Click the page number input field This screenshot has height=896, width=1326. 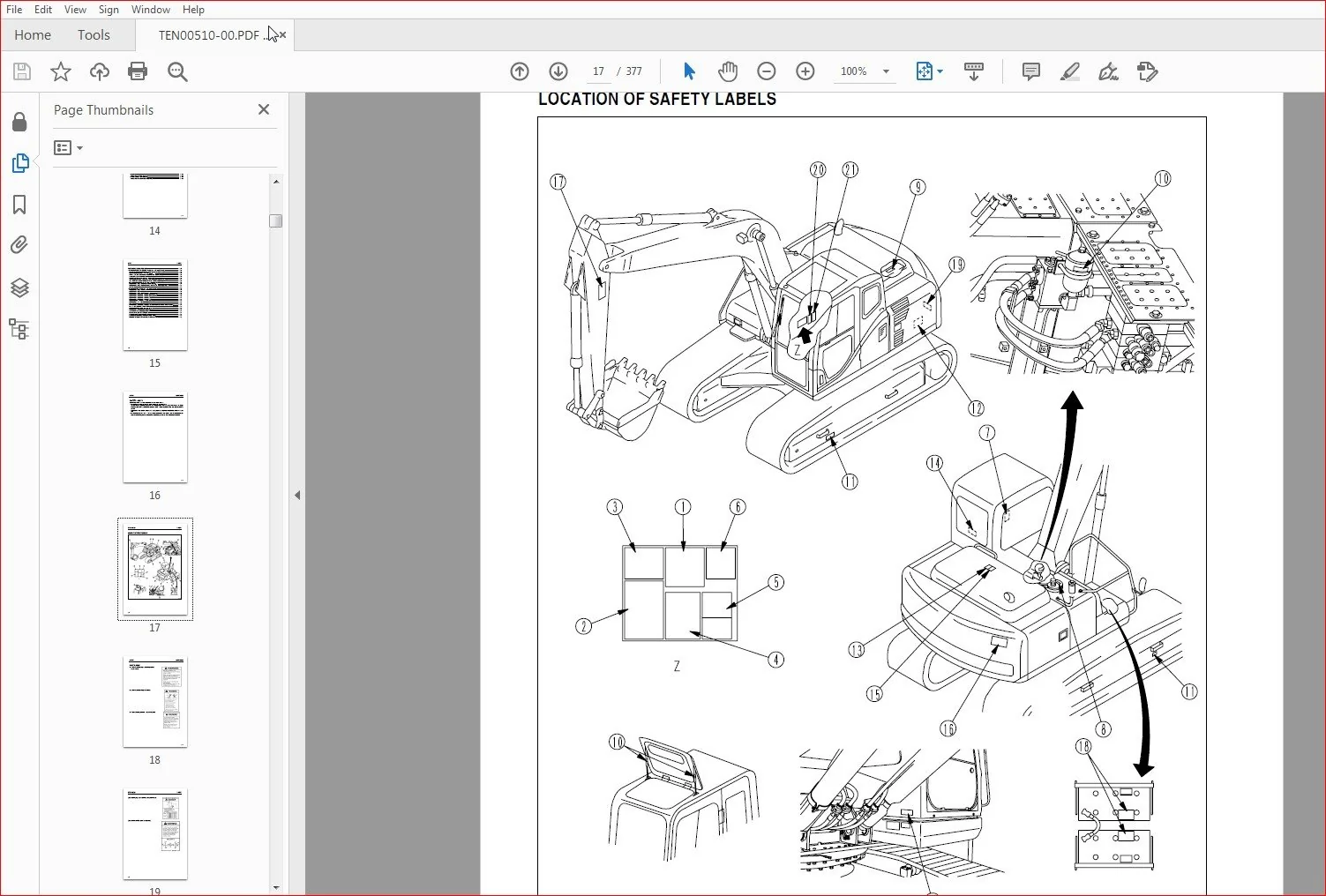tap(598, 71)
